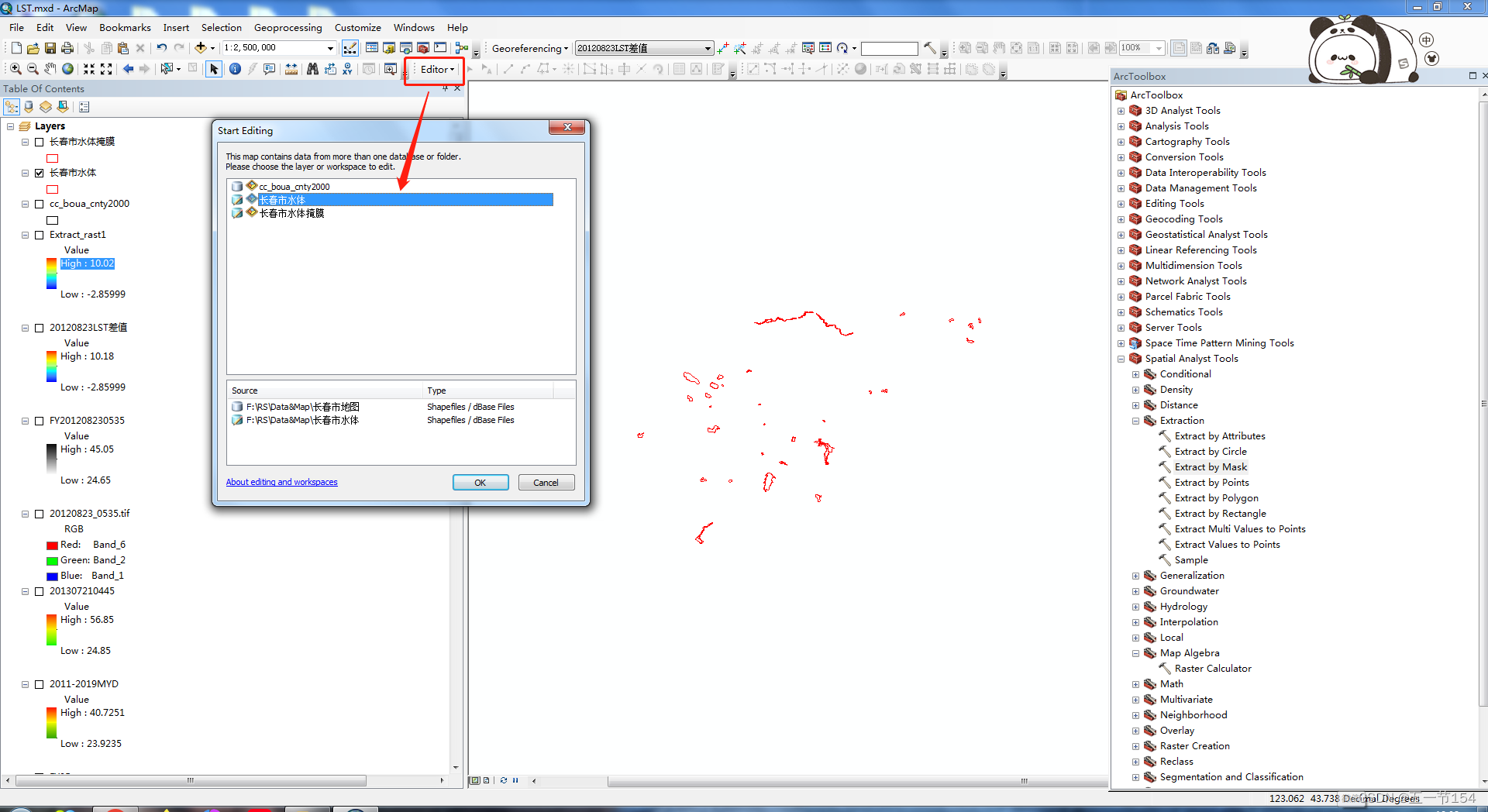Open the Georeferencing dropdown menu

pyautogui.click(x=530, y=48)
